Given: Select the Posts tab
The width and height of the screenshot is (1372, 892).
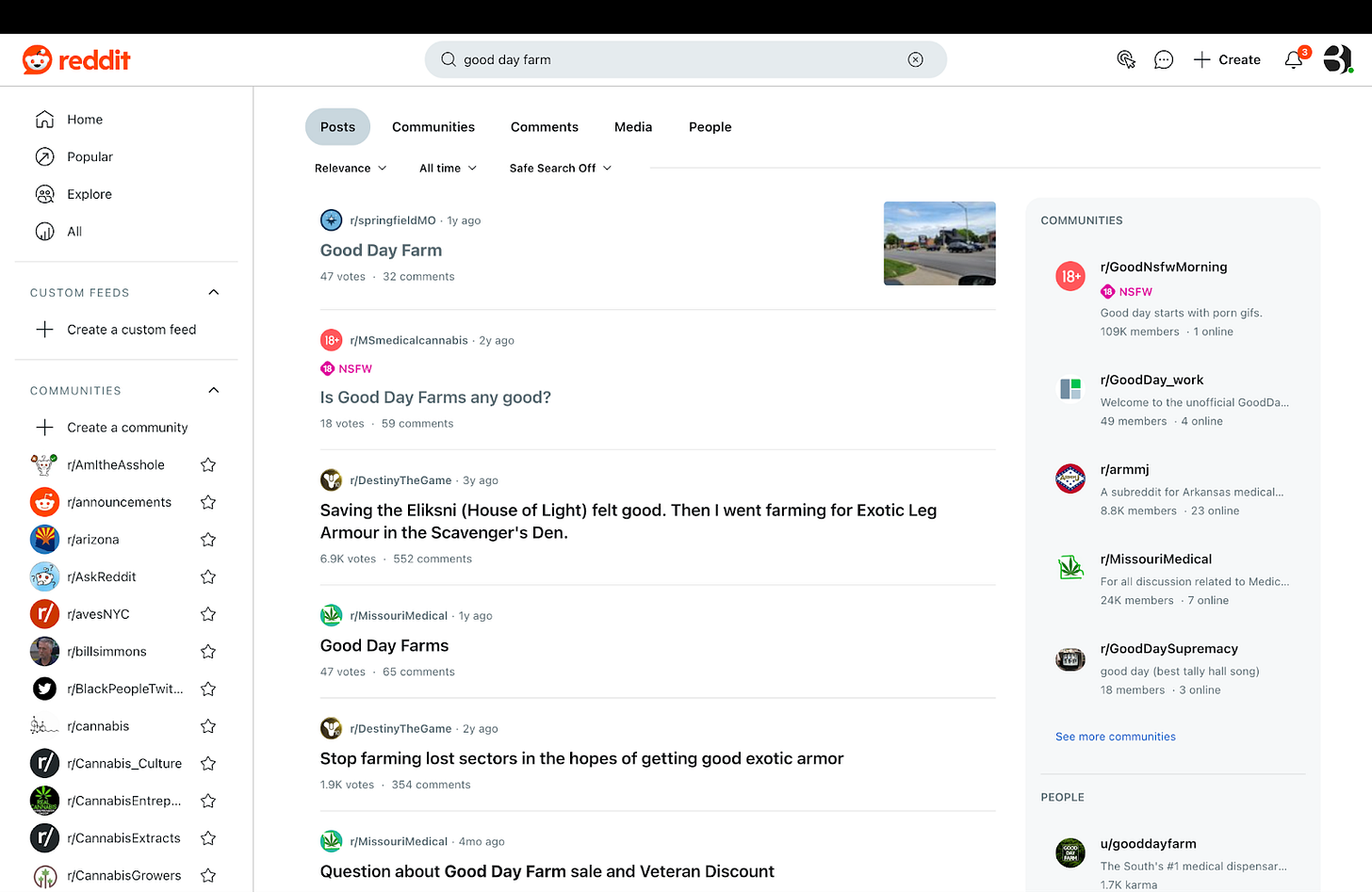Looking at the screenshot, I should click(x=337, y=127).
